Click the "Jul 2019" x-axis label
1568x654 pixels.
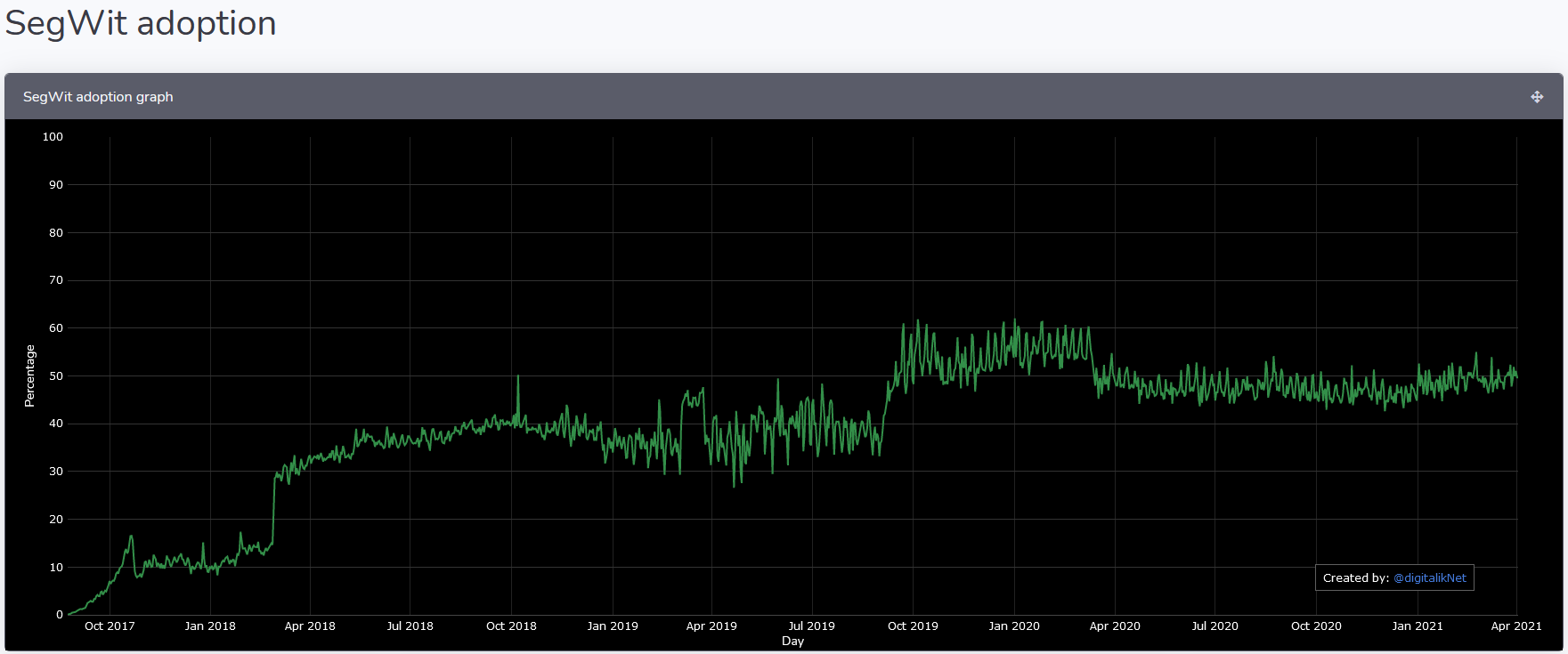tap(812, 626)
